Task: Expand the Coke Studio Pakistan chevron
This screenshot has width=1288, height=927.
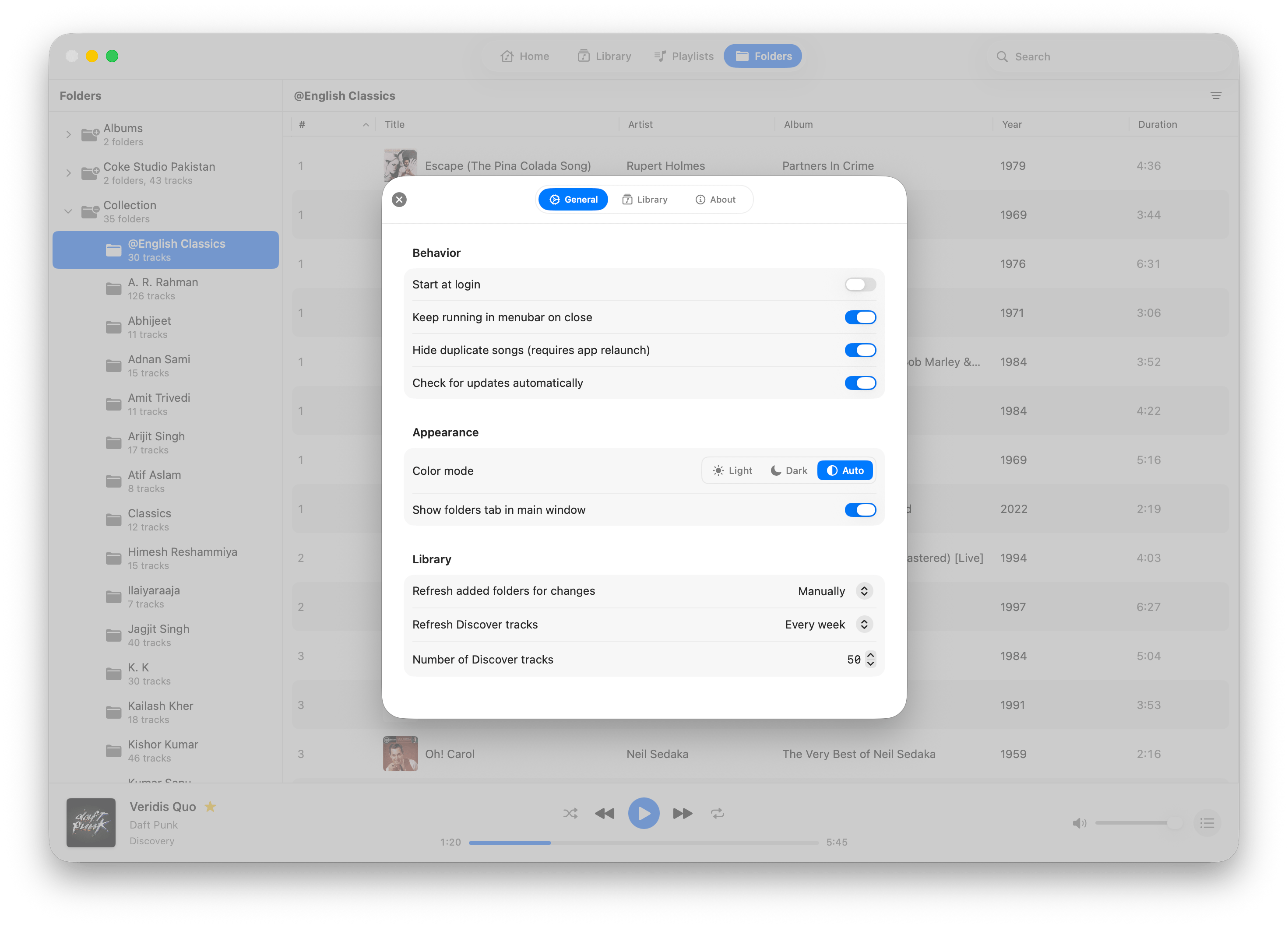Action: tap(68, 173)
